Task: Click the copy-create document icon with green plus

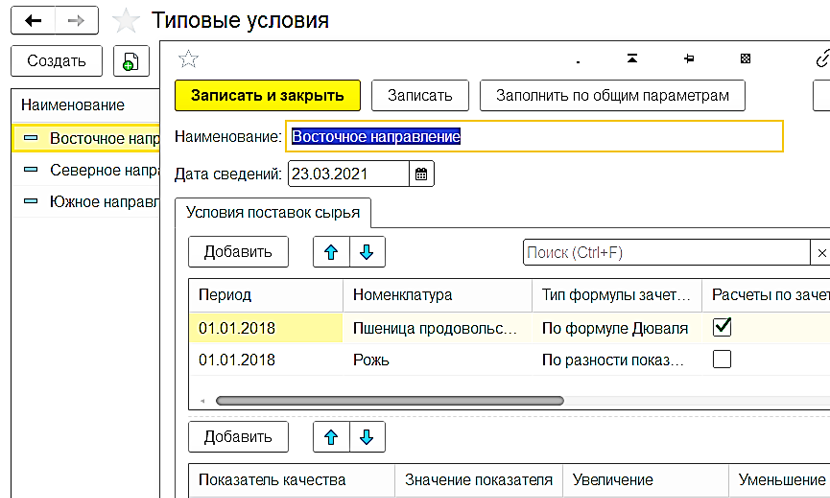Action: (131, 61)
